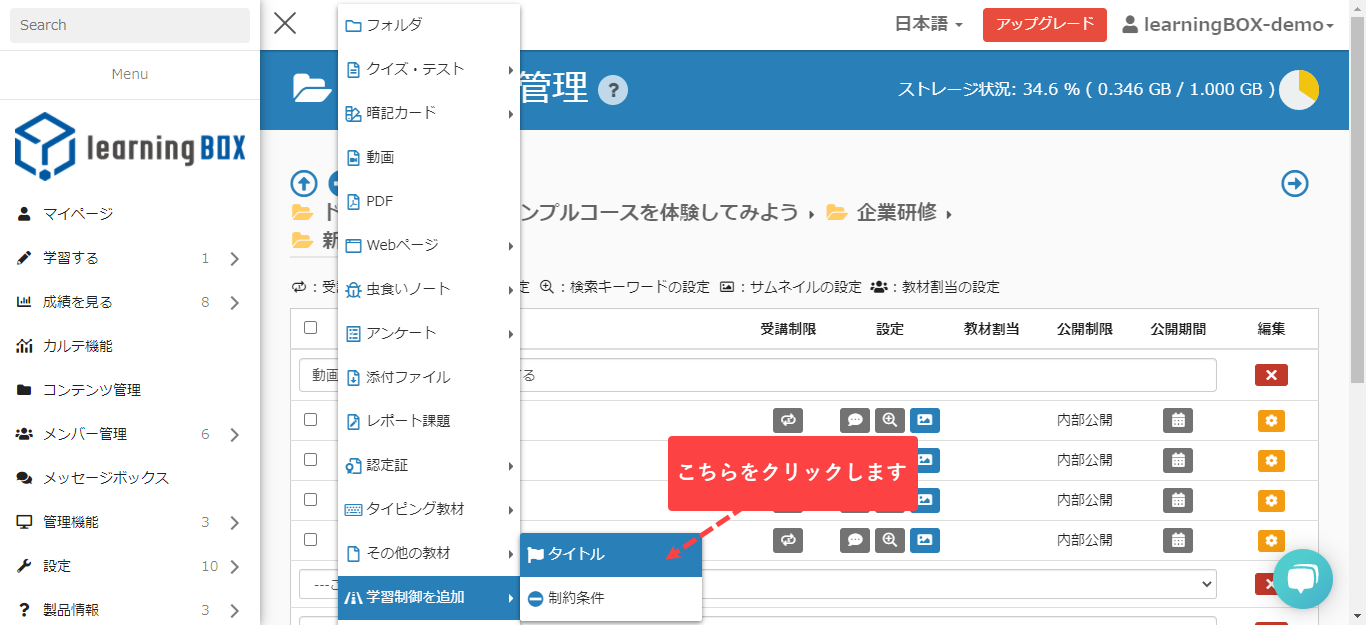Click the first row's calendar publish period icon
This screenshot has width=1366, height=625.
(1178, 421)
